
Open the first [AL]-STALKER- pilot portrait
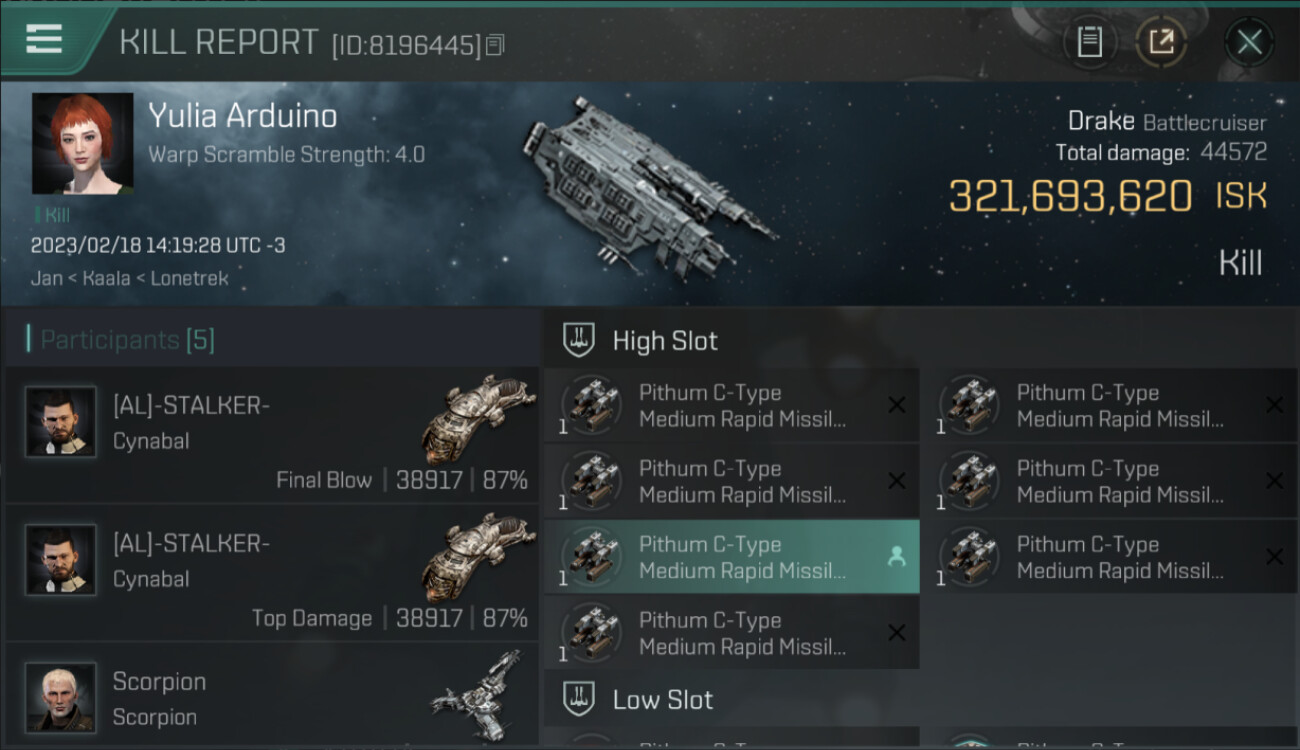[x=61, y=422]
